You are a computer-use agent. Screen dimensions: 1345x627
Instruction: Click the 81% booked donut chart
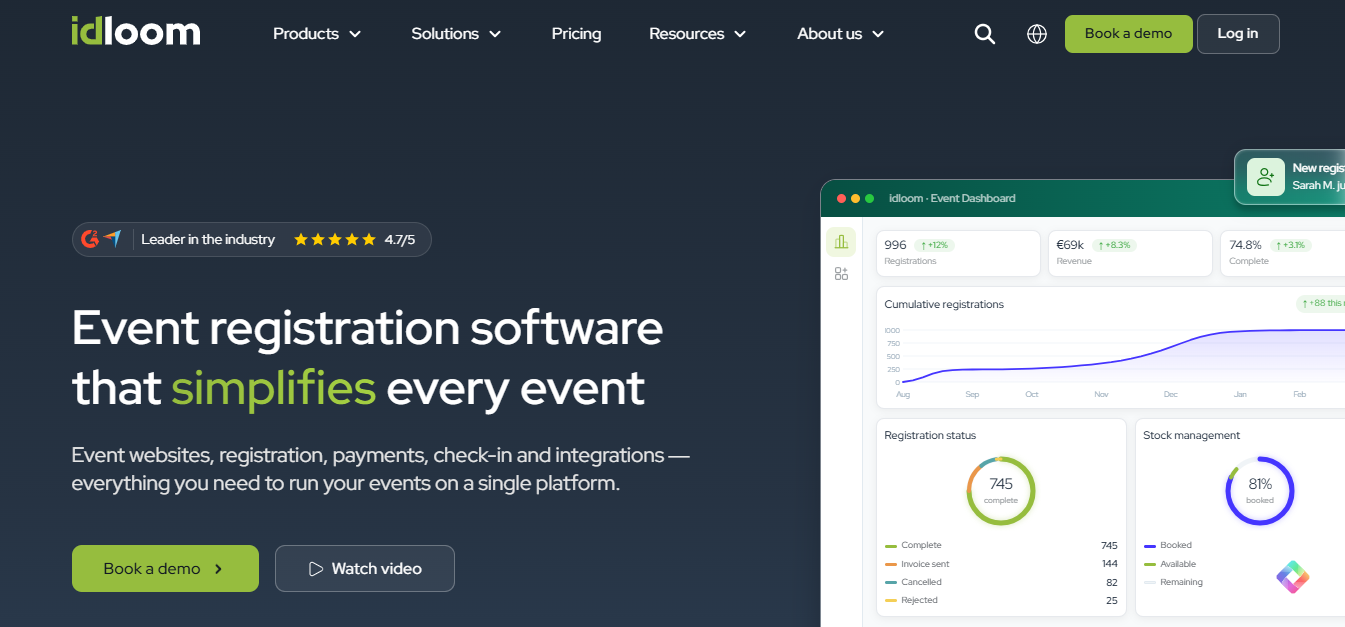pyautogui.click(x=1260, y=491)
